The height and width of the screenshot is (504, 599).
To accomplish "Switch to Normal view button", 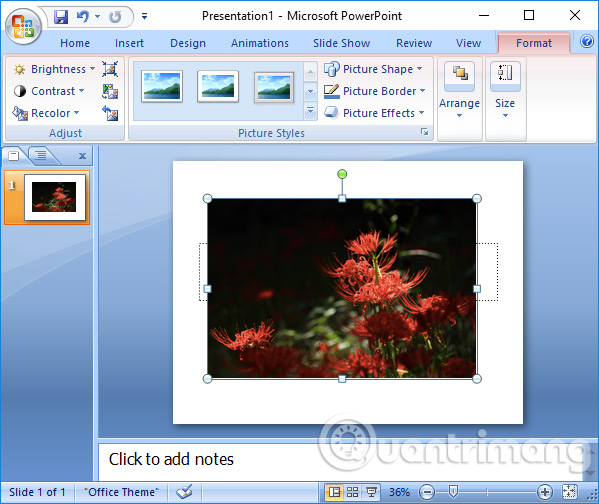I will point(334,492).
